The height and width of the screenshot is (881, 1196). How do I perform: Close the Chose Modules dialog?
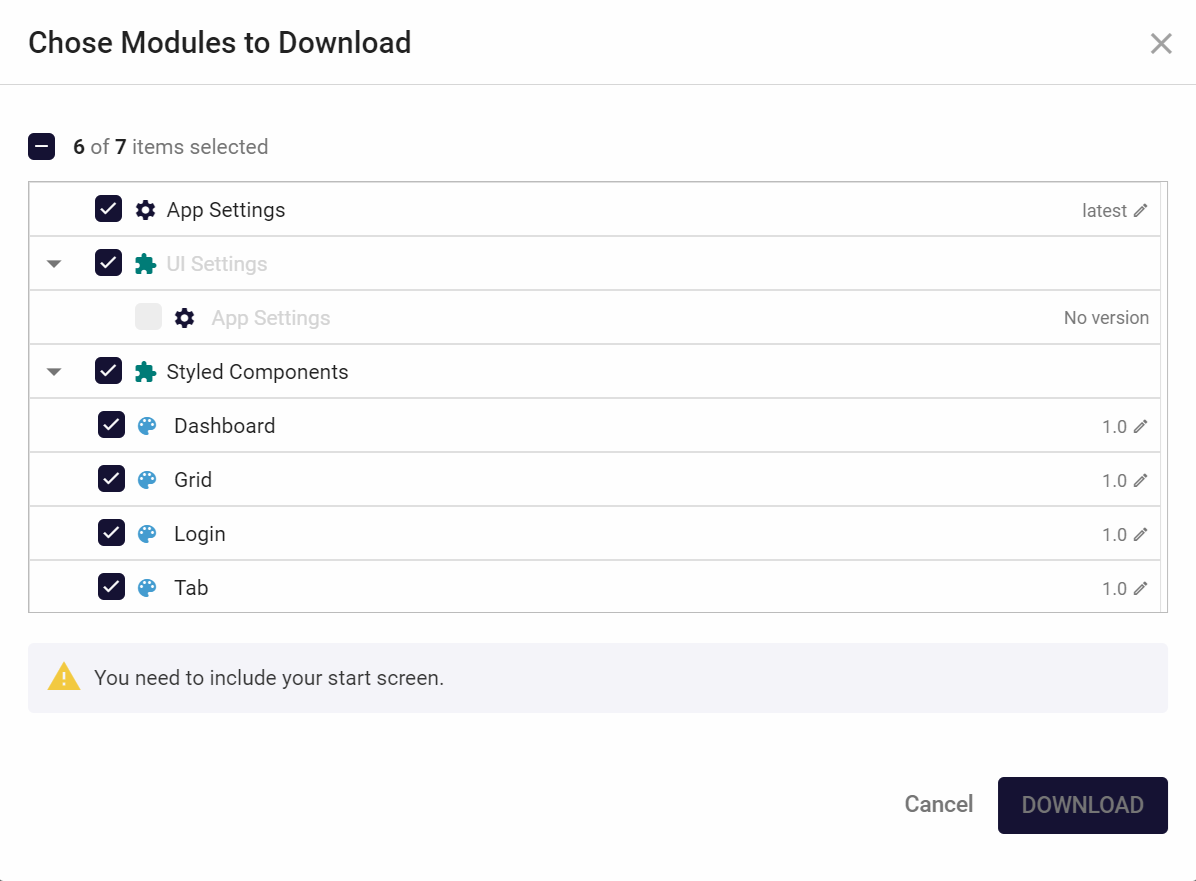click(x=1160, y=44)
